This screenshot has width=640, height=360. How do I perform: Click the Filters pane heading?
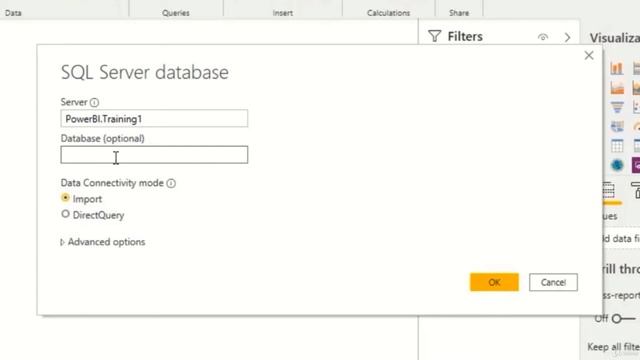click(x=465, y=36)
